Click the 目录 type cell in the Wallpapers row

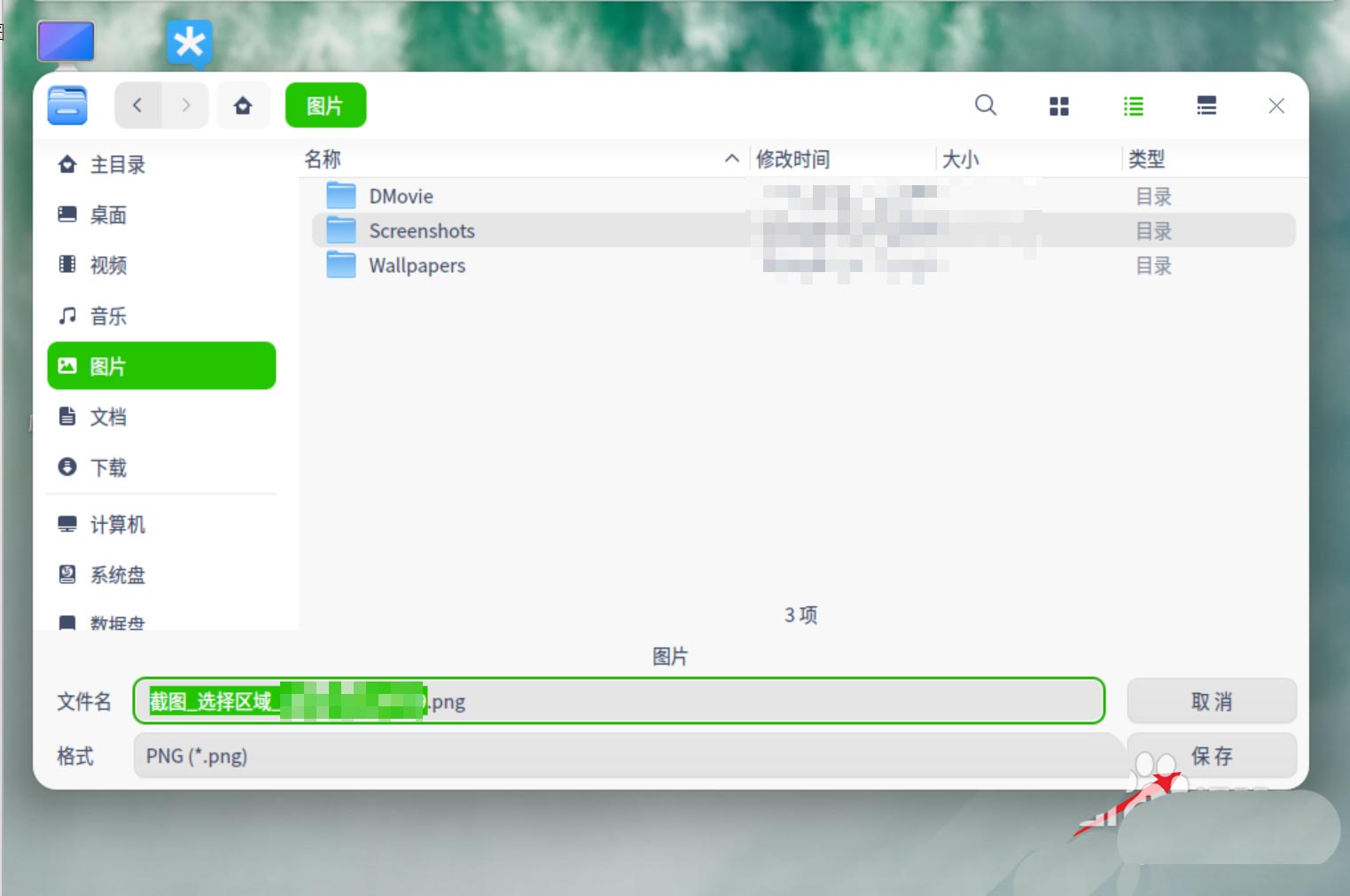[x=1153, y=266]
